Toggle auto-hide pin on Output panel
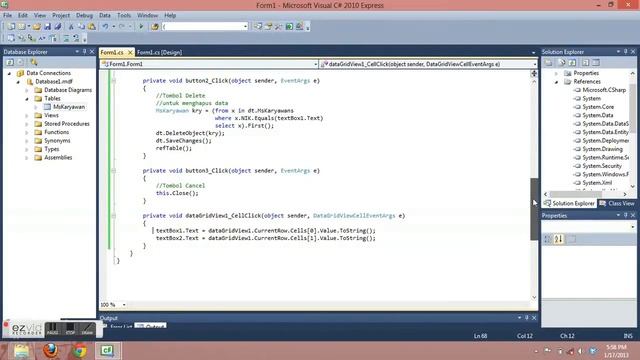 (527, 318)
